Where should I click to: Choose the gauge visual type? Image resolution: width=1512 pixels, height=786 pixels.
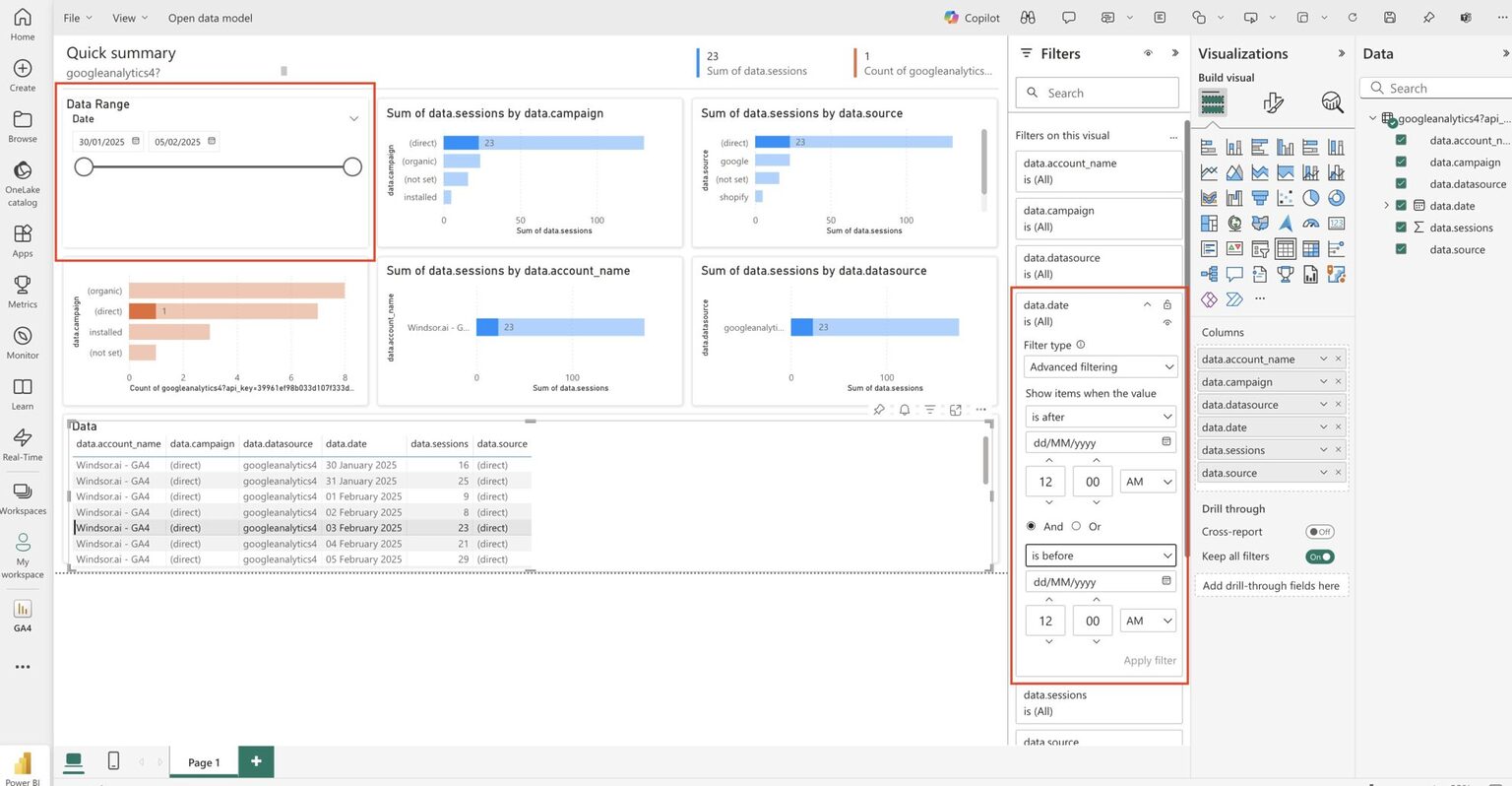tap(1310, 224)
